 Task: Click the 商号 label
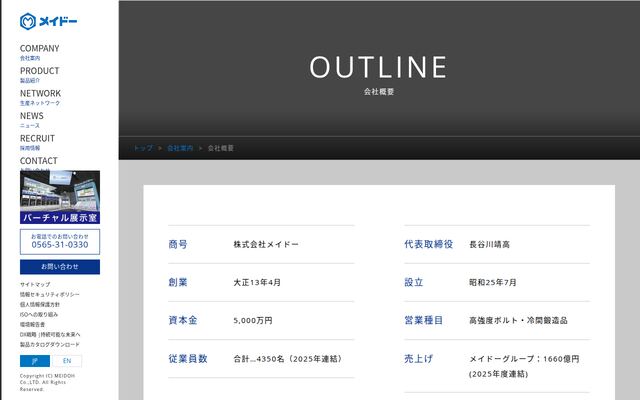178,244
